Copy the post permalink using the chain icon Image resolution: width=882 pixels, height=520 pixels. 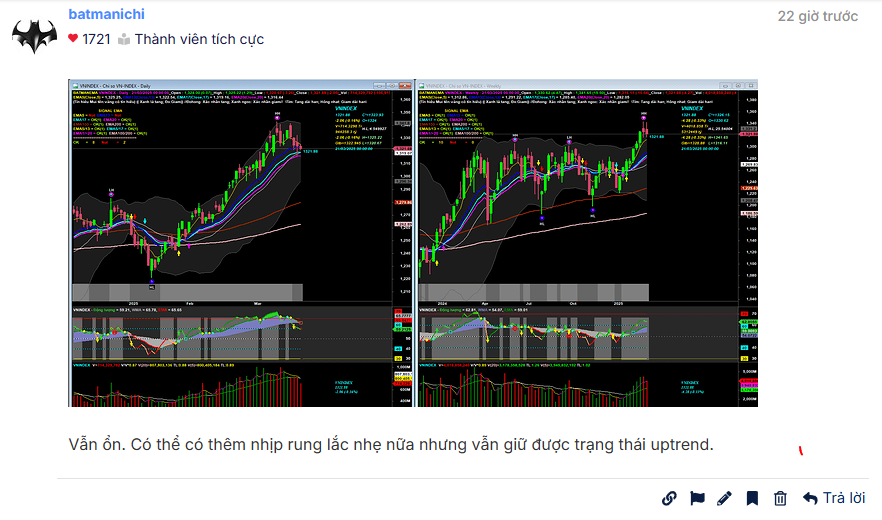(669, 498)
